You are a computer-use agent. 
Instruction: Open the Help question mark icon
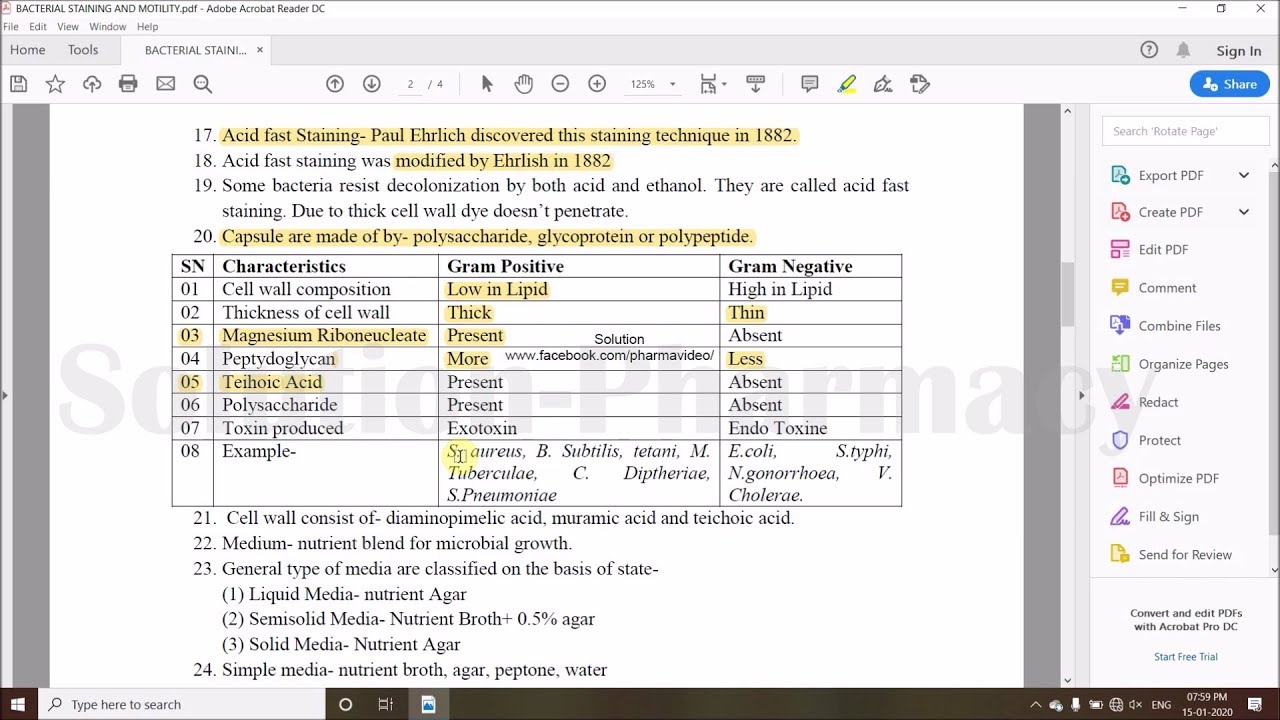point(1149,50)
